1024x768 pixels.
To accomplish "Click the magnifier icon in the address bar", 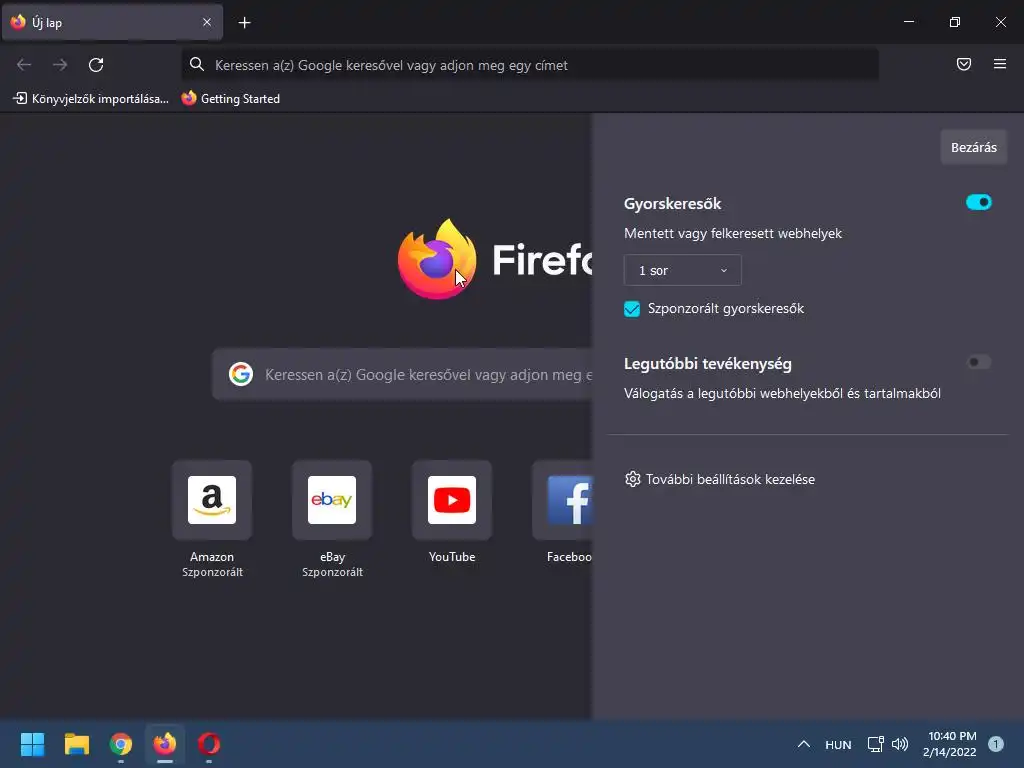I will click(197, 64).
